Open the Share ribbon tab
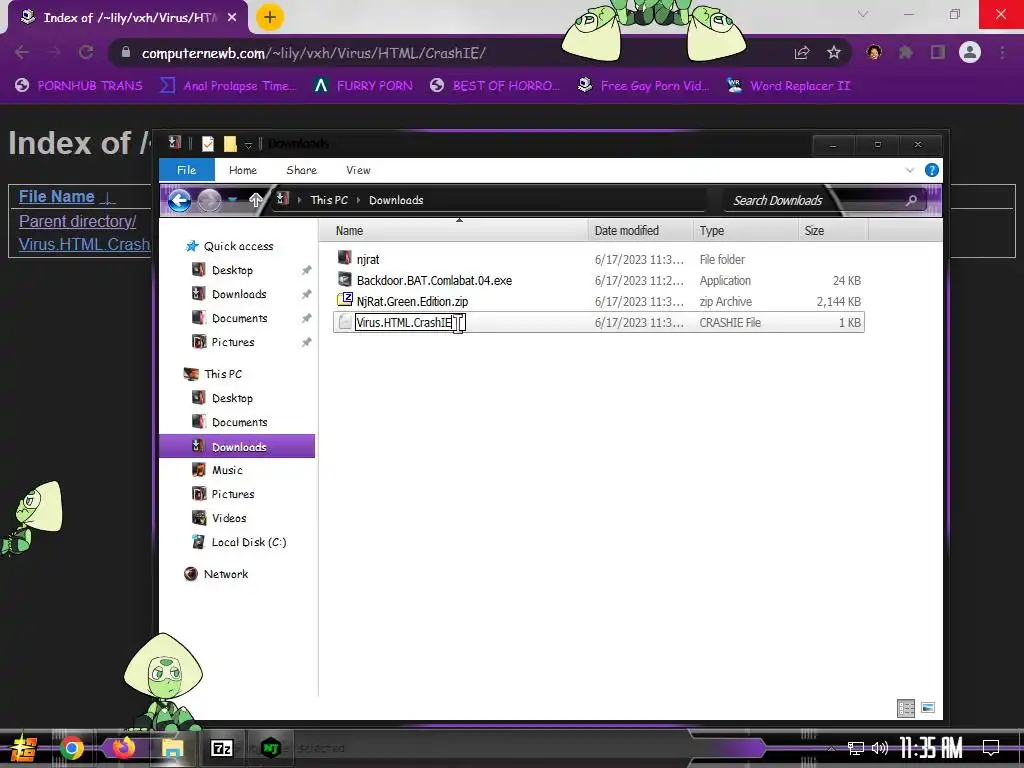Viewport: 1024px width, 768px height. 302,170
